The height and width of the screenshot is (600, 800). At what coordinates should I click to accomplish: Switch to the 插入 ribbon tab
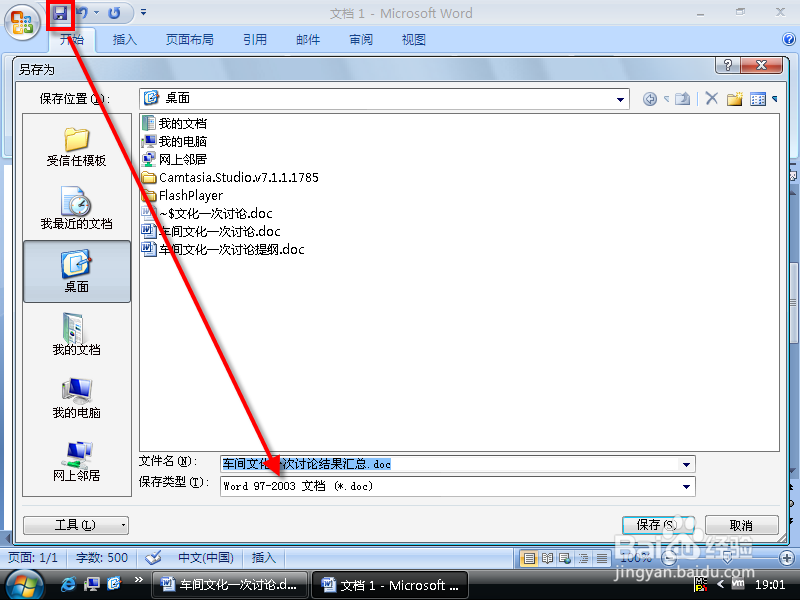(x=124, y=40)
